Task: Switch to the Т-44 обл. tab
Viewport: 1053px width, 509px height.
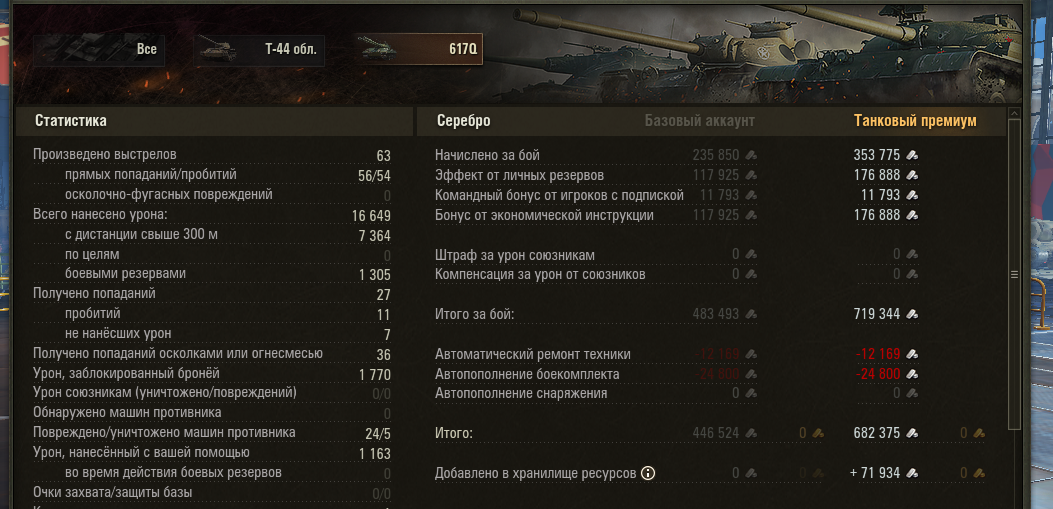Action: tap(259, 50)
